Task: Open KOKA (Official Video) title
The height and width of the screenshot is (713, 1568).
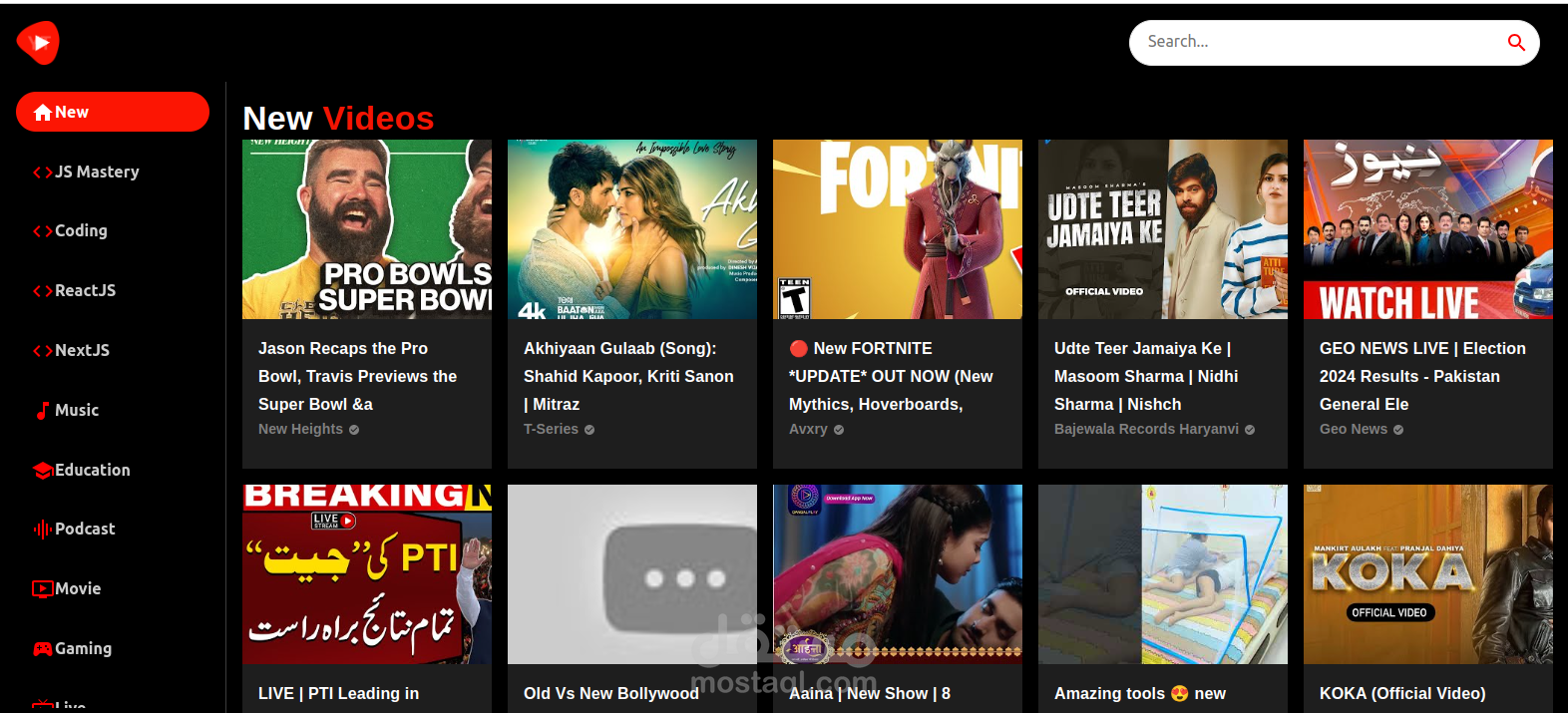Action: (x=1402, y=694)
